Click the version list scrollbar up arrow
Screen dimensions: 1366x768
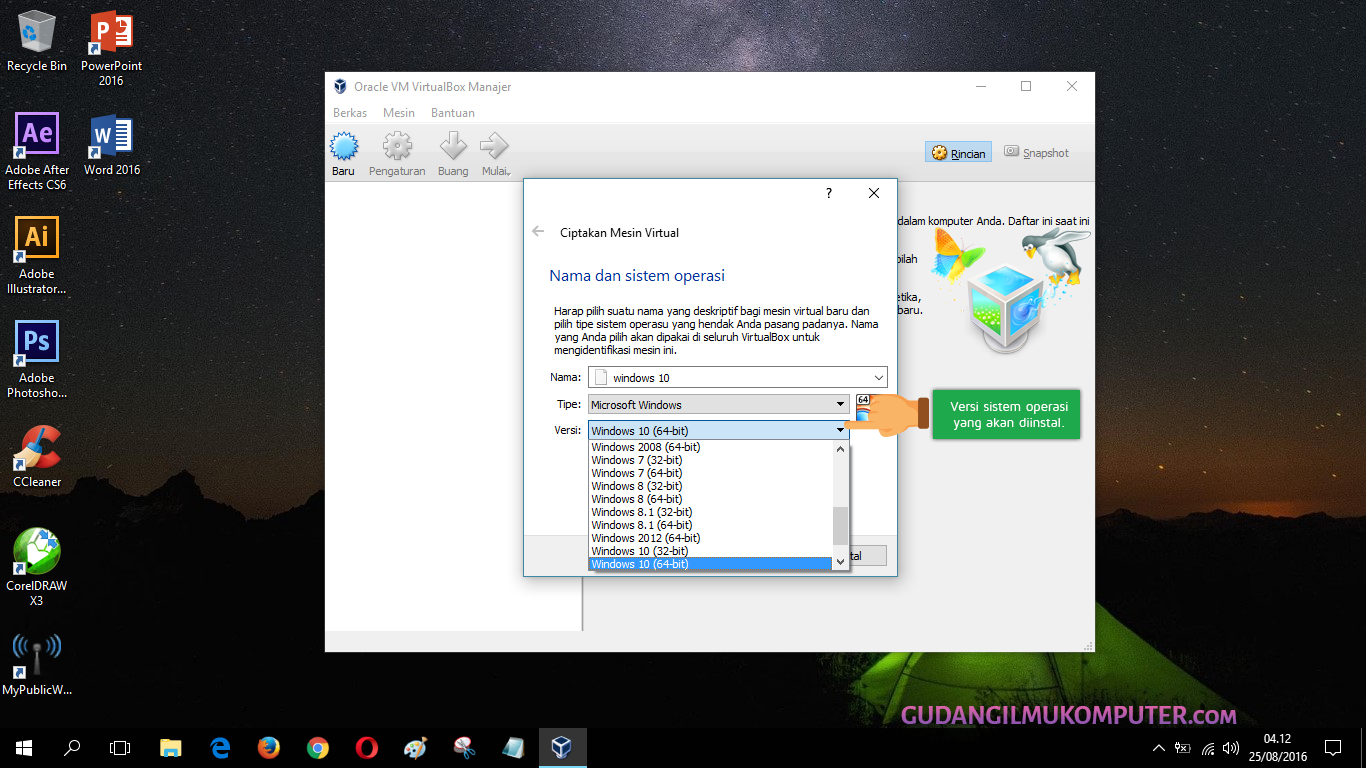841,449
